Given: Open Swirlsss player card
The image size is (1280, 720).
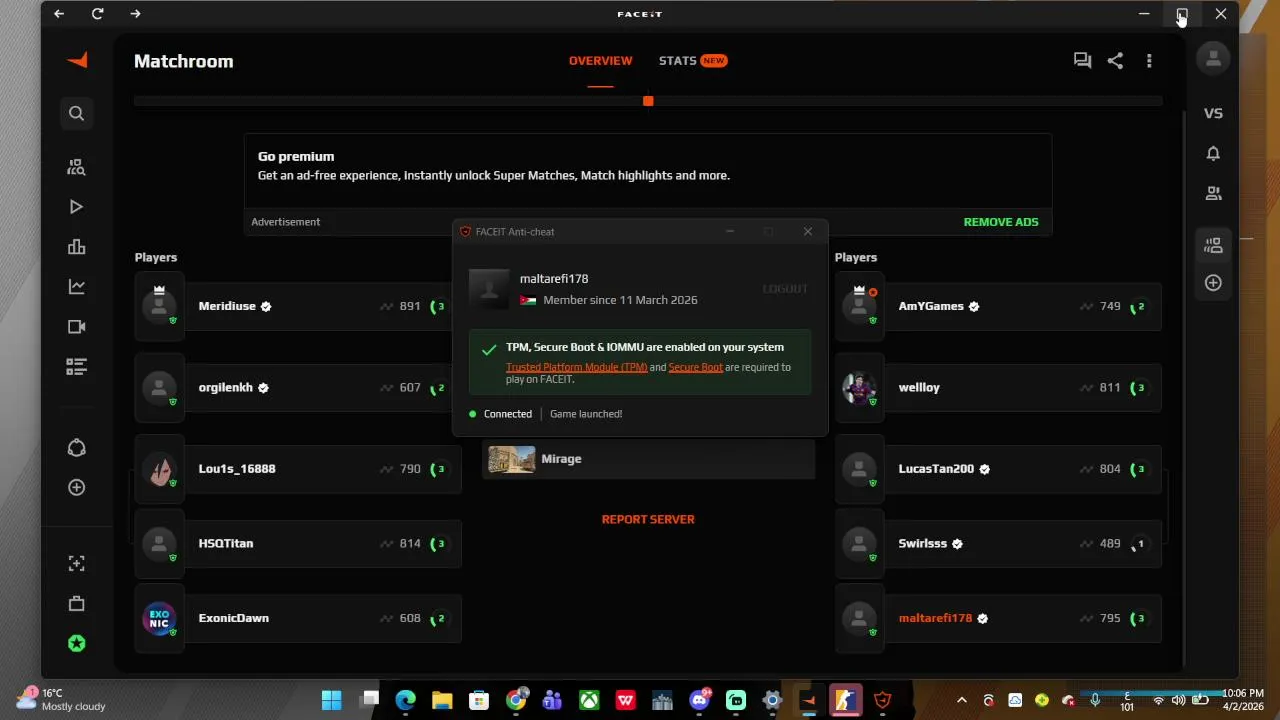Looking at the screenshot, I should tap(998, 543).
